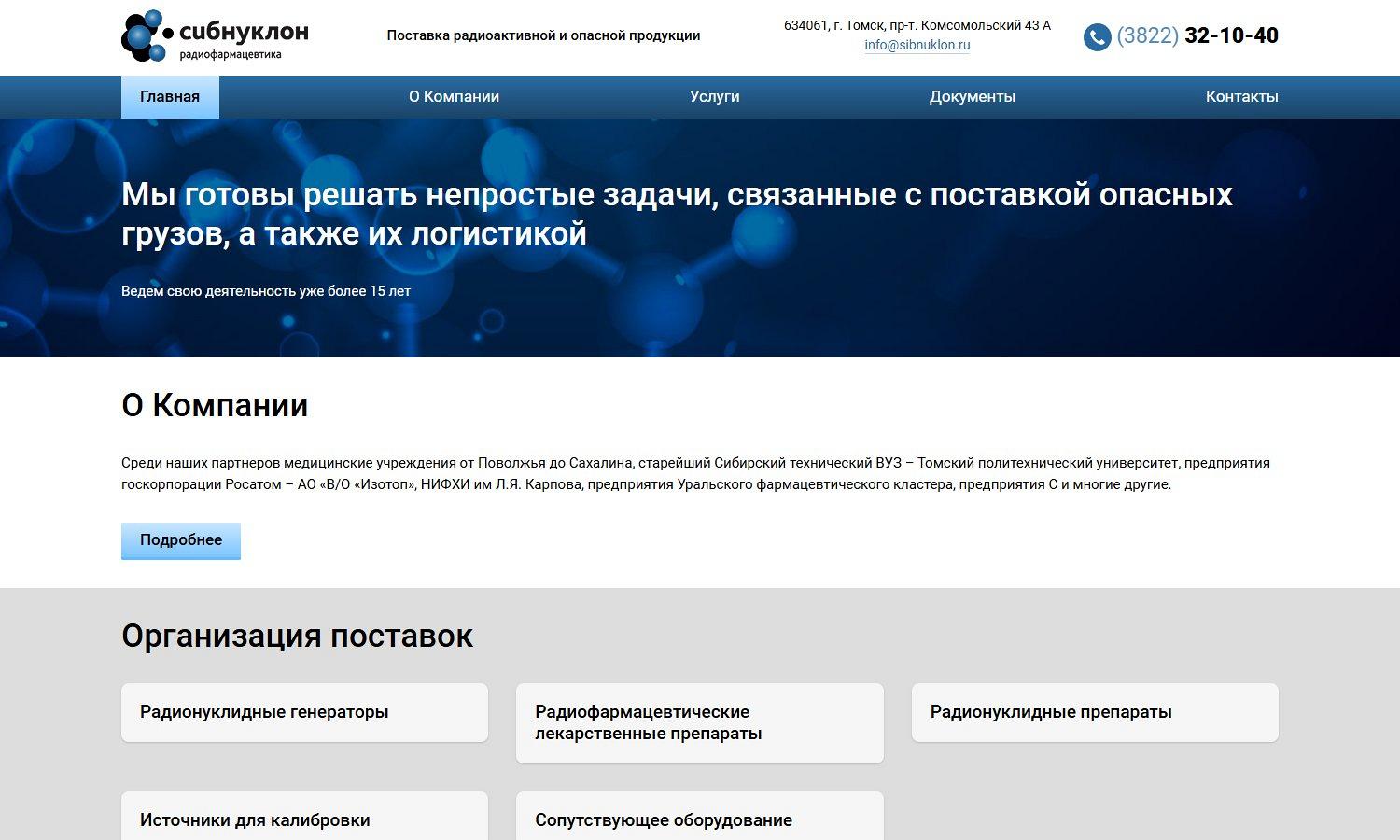Image resolution: width=1400 pixels, height=840 pixels.
Task: Click the info@sibnuklon.ru email link
Action: click(x=917, y=45)
